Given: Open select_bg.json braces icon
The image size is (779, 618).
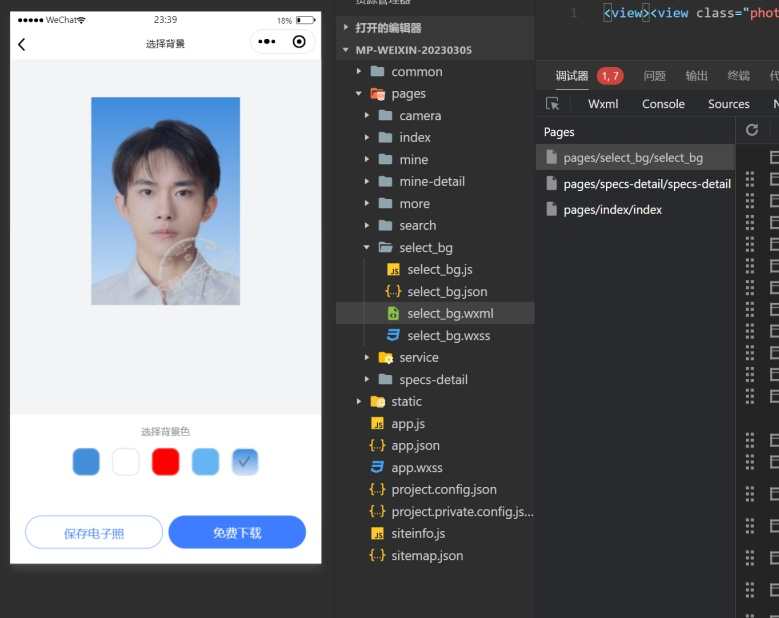Looking at the screenshot, I should pyautogui.click(x=393, y=292).
